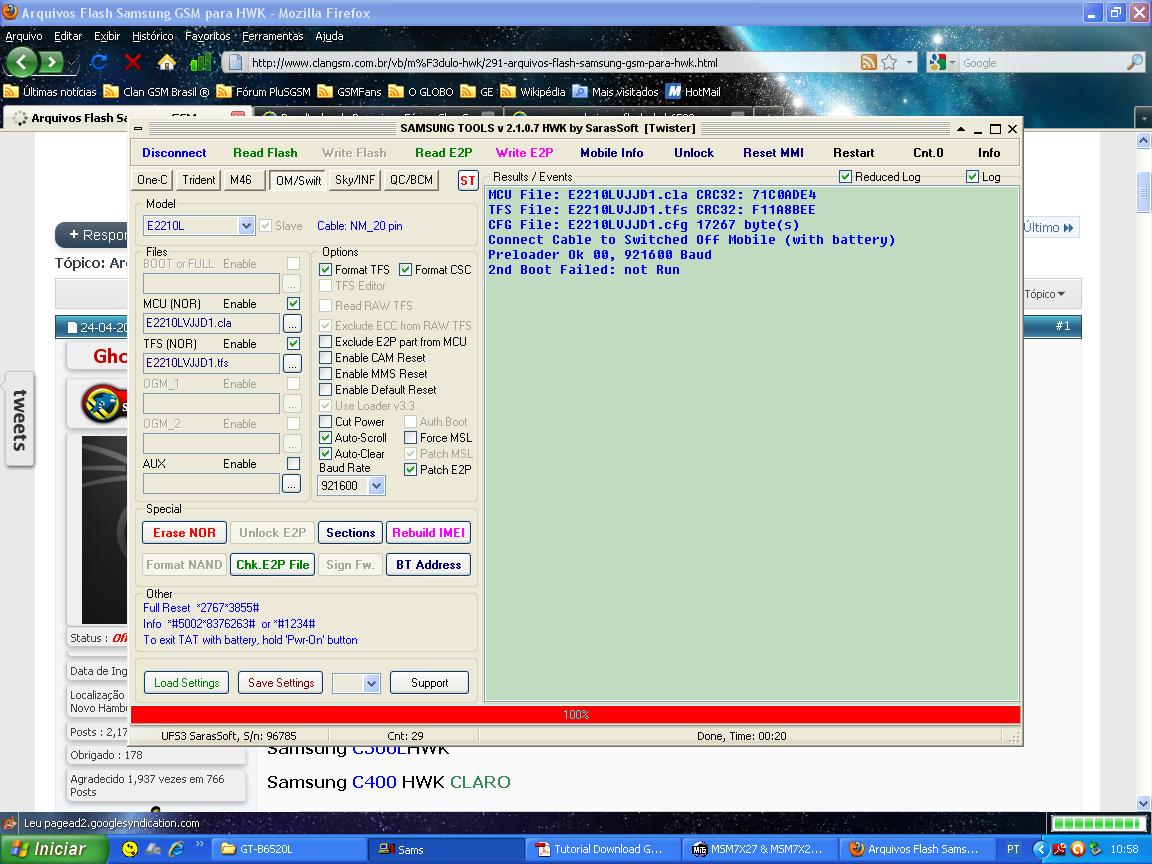Viewport: 1152px width, 864px height.
Task: Click the Unlock command
Action: point(694,153)
